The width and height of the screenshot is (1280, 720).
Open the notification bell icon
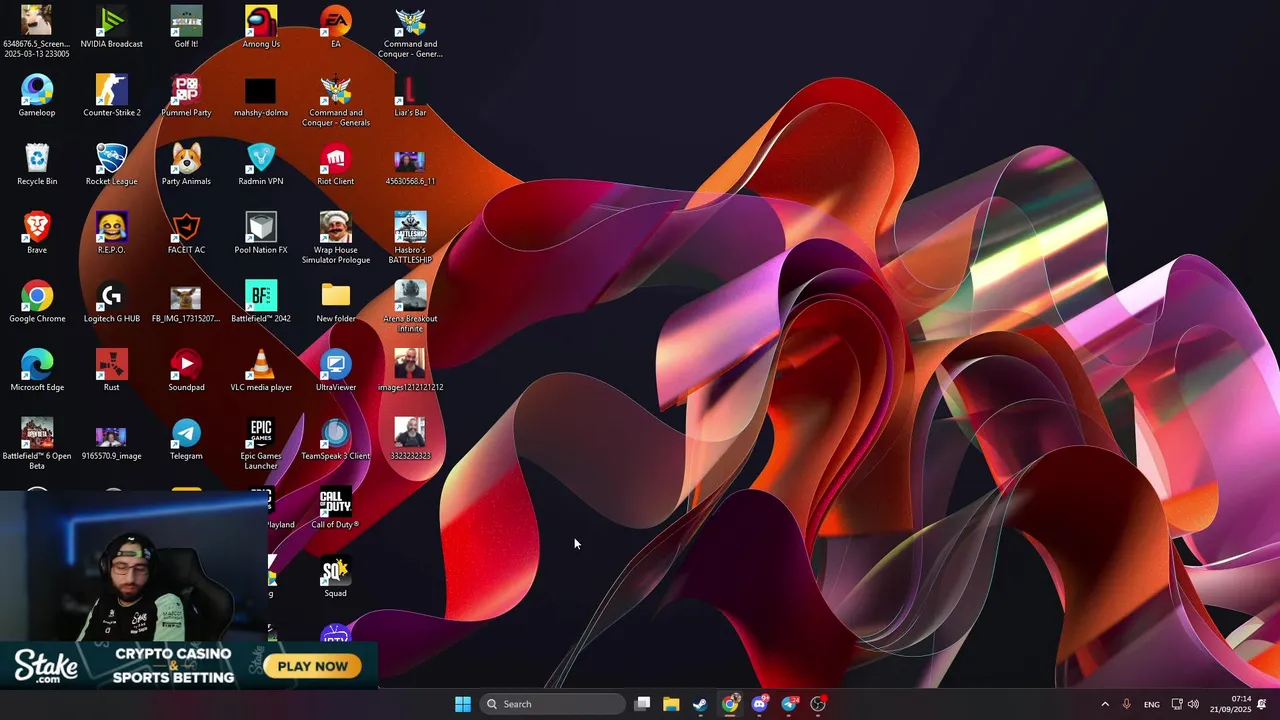pyautogui.click(x=1262, y=704)
